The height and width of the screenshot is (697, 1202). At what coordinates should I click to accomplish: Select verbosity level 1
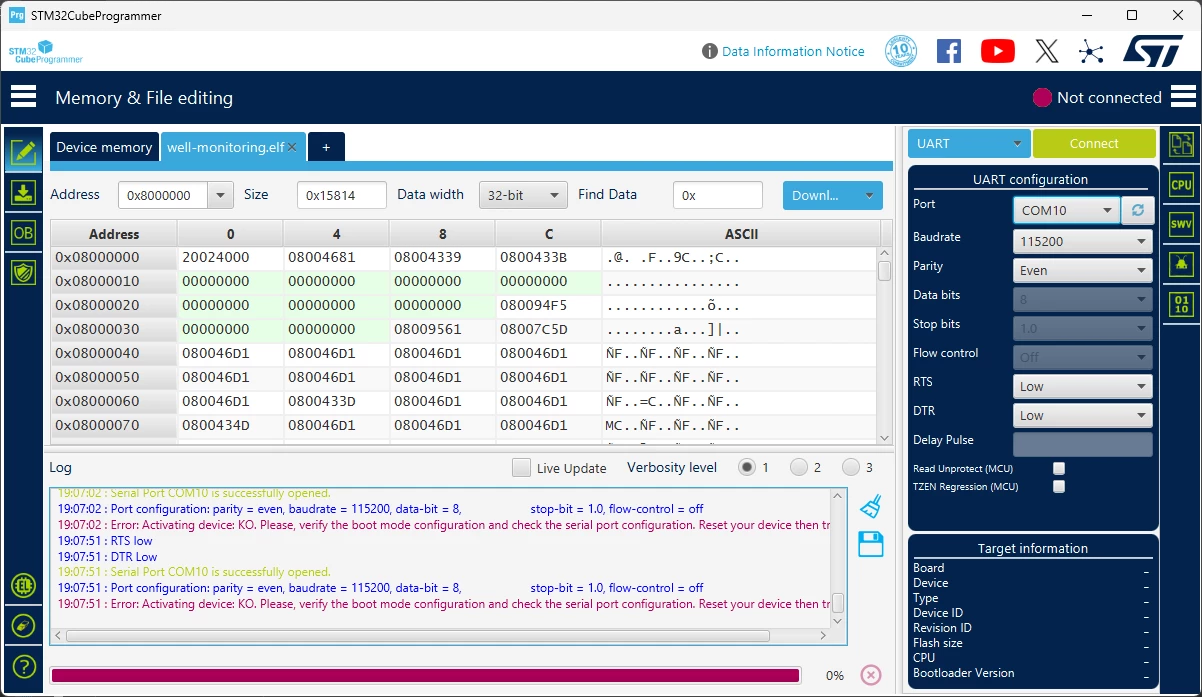point(746,467)
